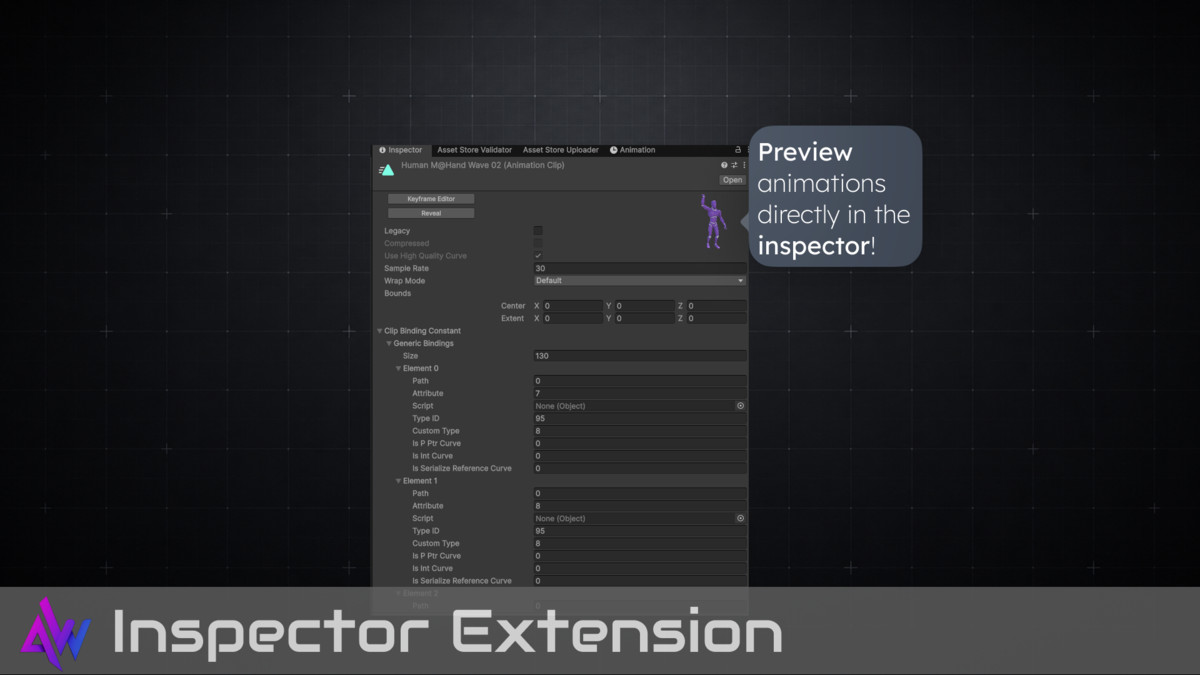Click the Wrap Mode label

point(404,281)
